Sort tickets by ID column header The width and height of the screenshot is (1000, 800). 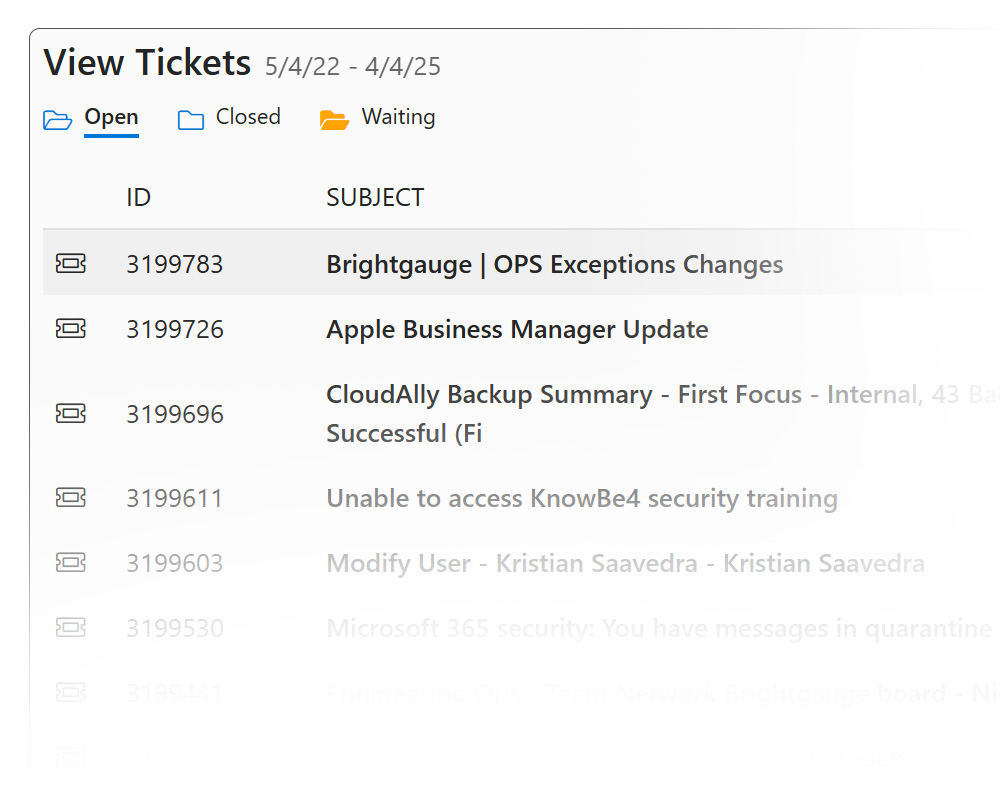(138, 198)
